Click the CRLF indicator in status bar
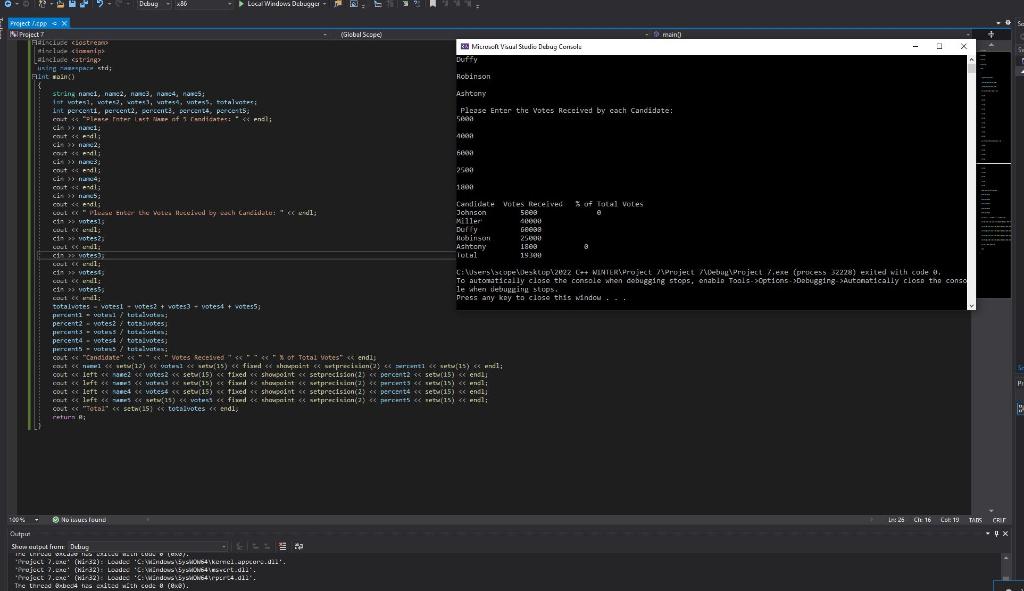Viewport: 1024px width, 591px height. point(1000,519)
